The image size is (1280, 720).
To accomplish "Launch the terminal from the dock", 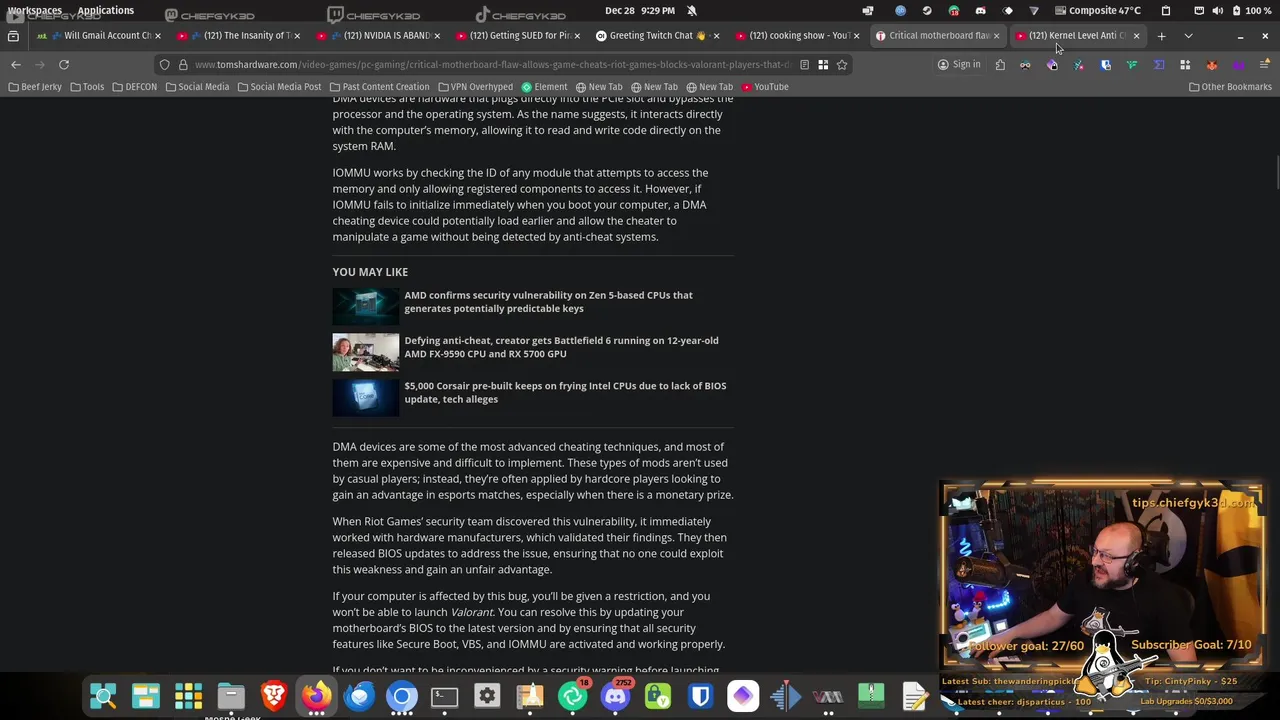I will 444,696.
